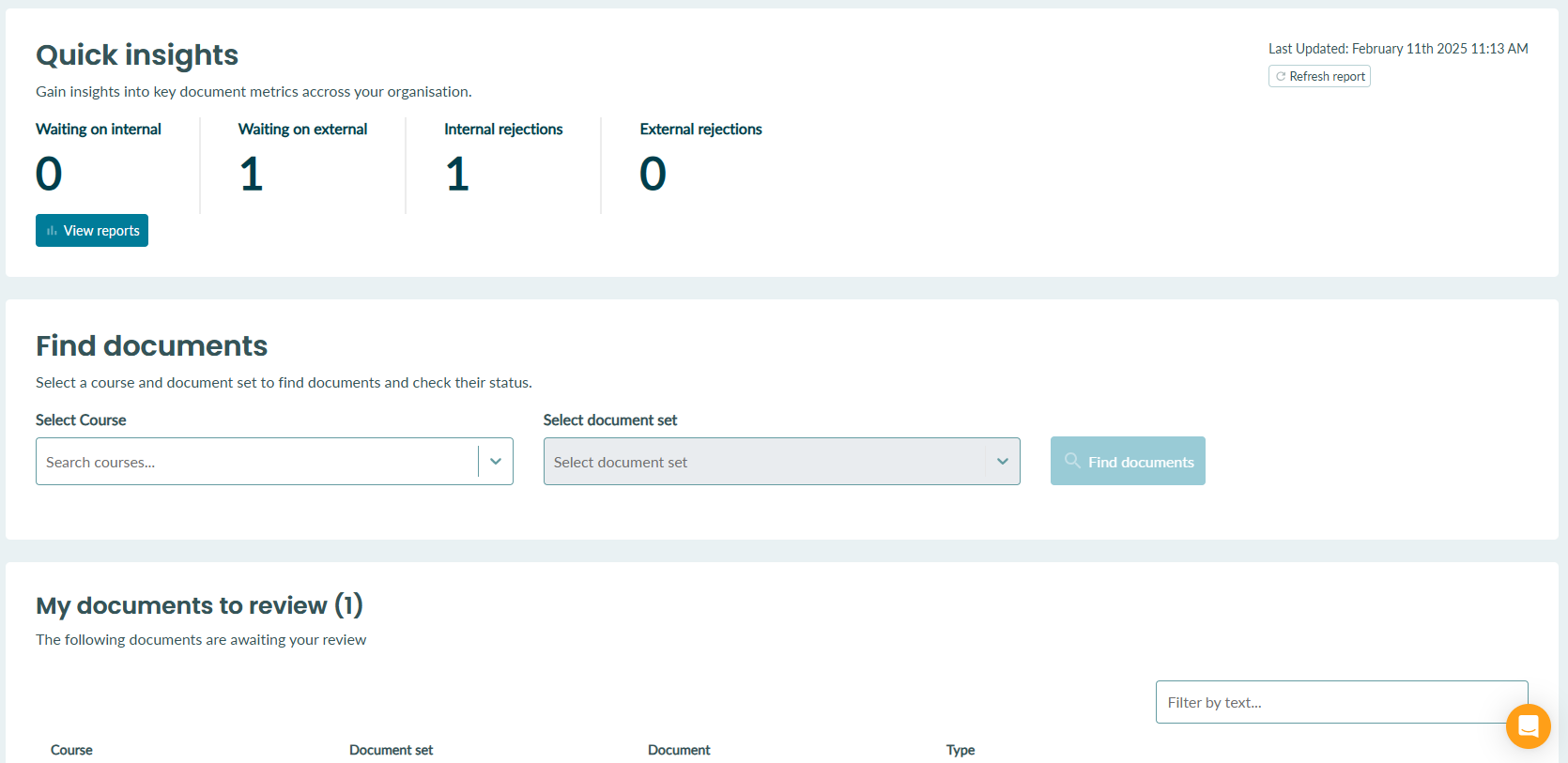This screenshot has width=1568, height=763.
Task: Click the Select document set label
Action: point(610,420)
